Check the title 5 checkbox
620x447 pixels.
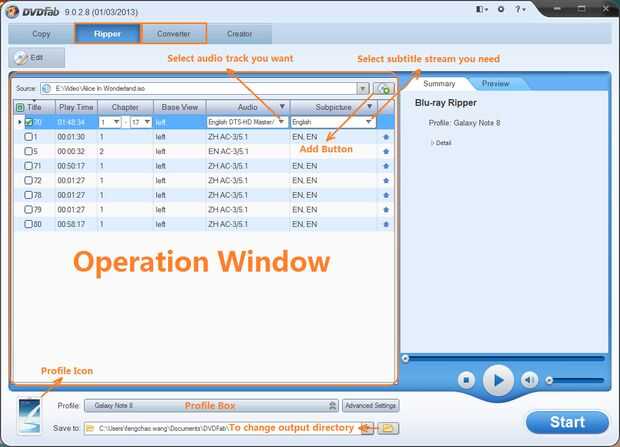point(28,152)
